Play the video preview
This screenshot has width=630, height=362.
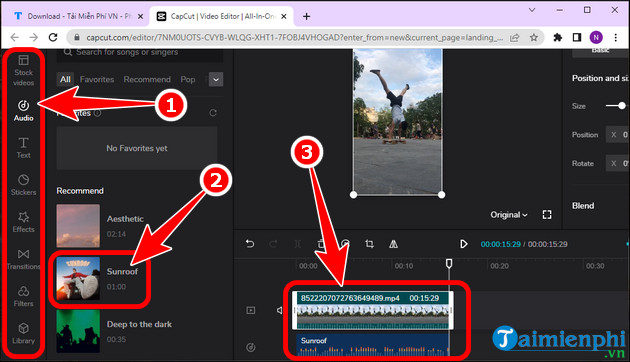click(x=463, y=244)
